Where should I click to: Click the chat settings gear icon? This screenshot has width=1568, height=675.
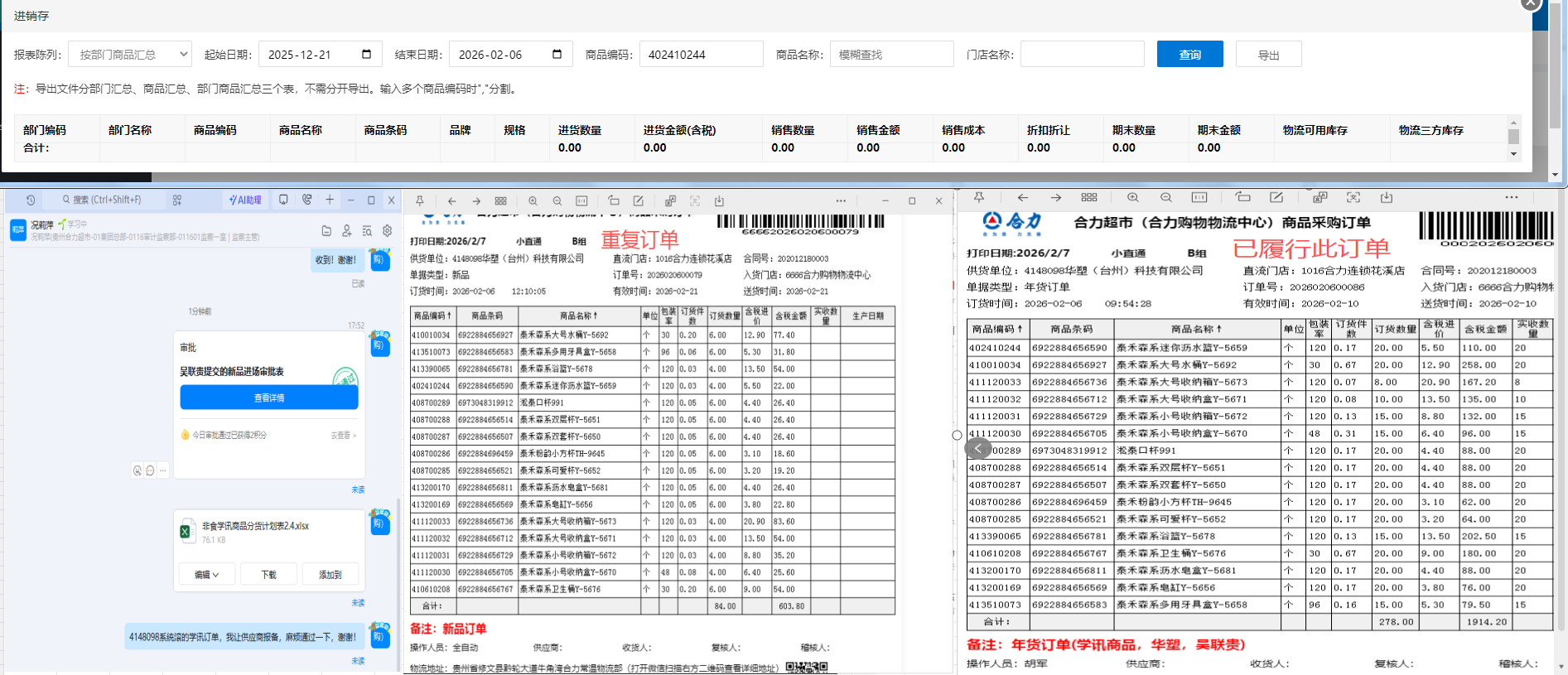[x=387, y=231]
